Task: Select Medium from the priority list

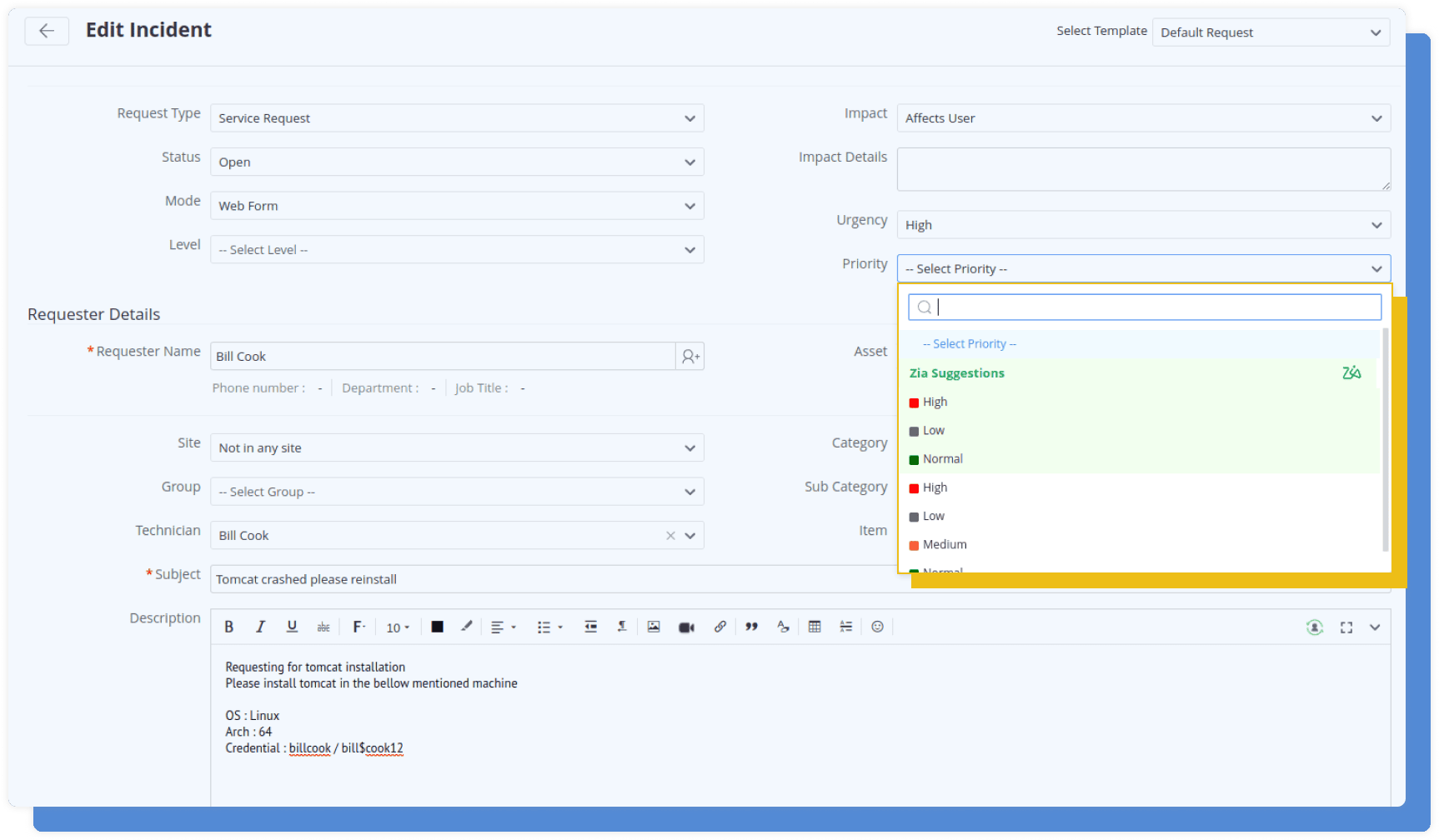Action: (945, 545)
